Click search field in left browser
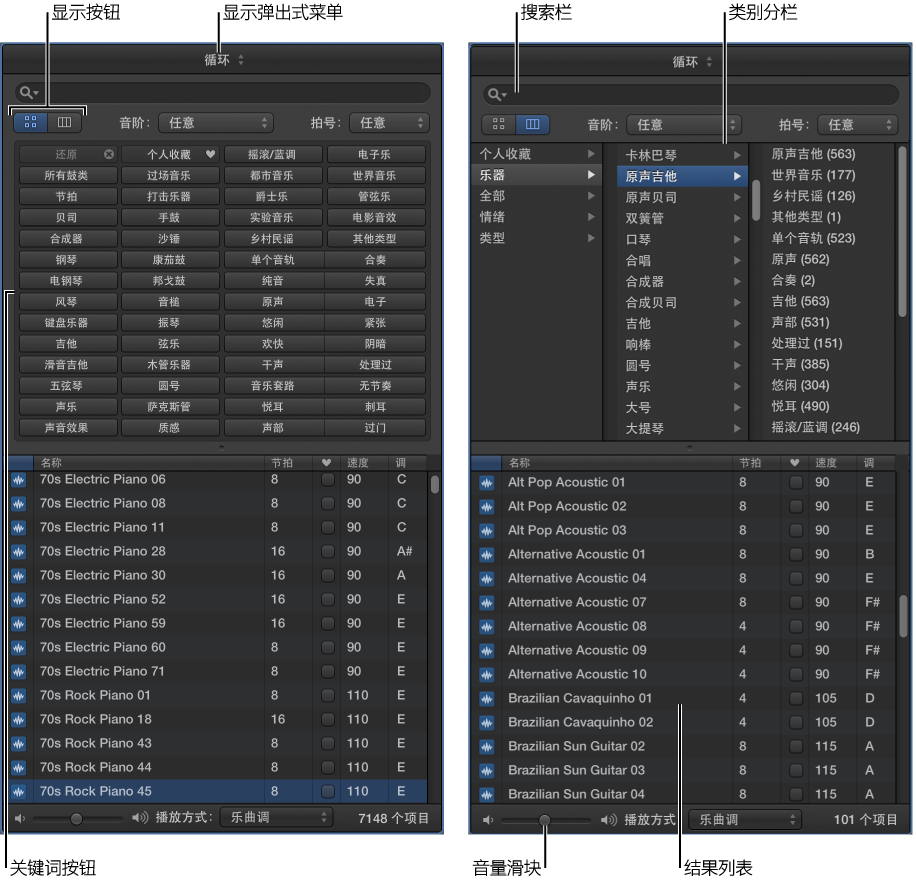This screenshot has height=886, width=916. click(x=223, y=93)
